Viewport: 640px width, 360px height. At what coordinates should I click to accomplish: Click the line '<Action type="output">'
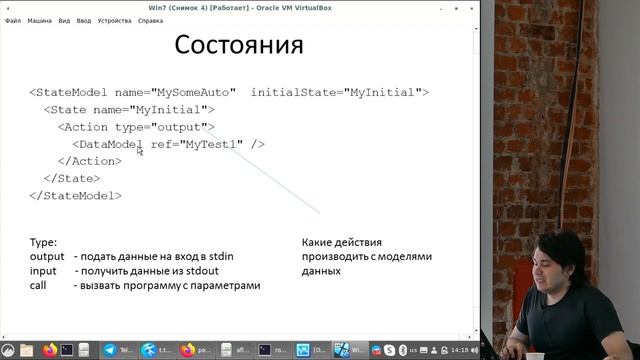136,127
